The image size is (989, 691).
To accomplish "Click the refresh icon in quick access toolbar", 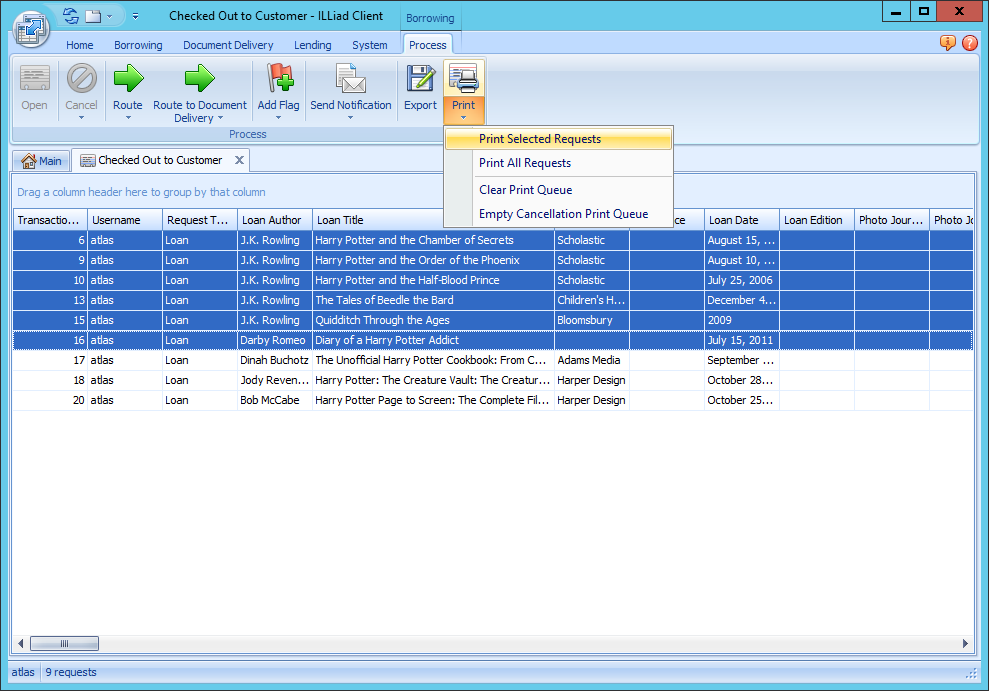I will tap(69, 15).
